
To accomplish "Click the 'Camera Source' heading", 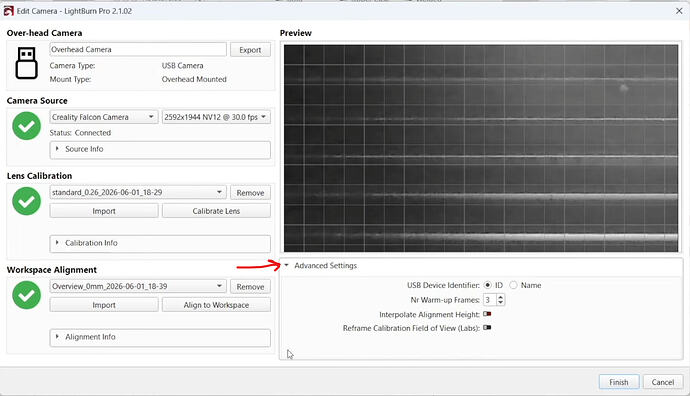I will (x=37, y=101).
